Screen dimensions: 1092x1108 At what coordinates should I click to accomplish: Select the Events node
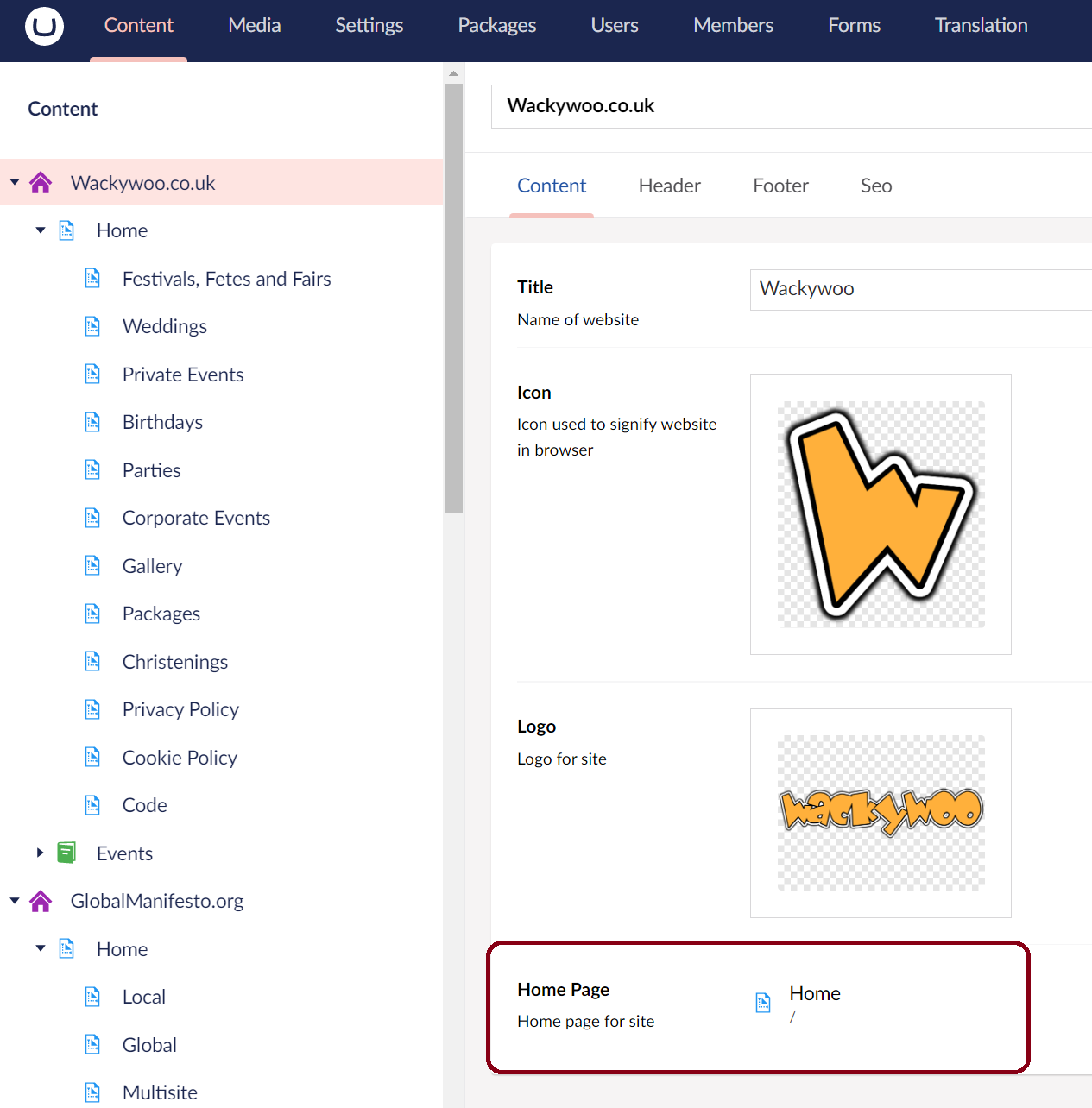click(124, 853)
